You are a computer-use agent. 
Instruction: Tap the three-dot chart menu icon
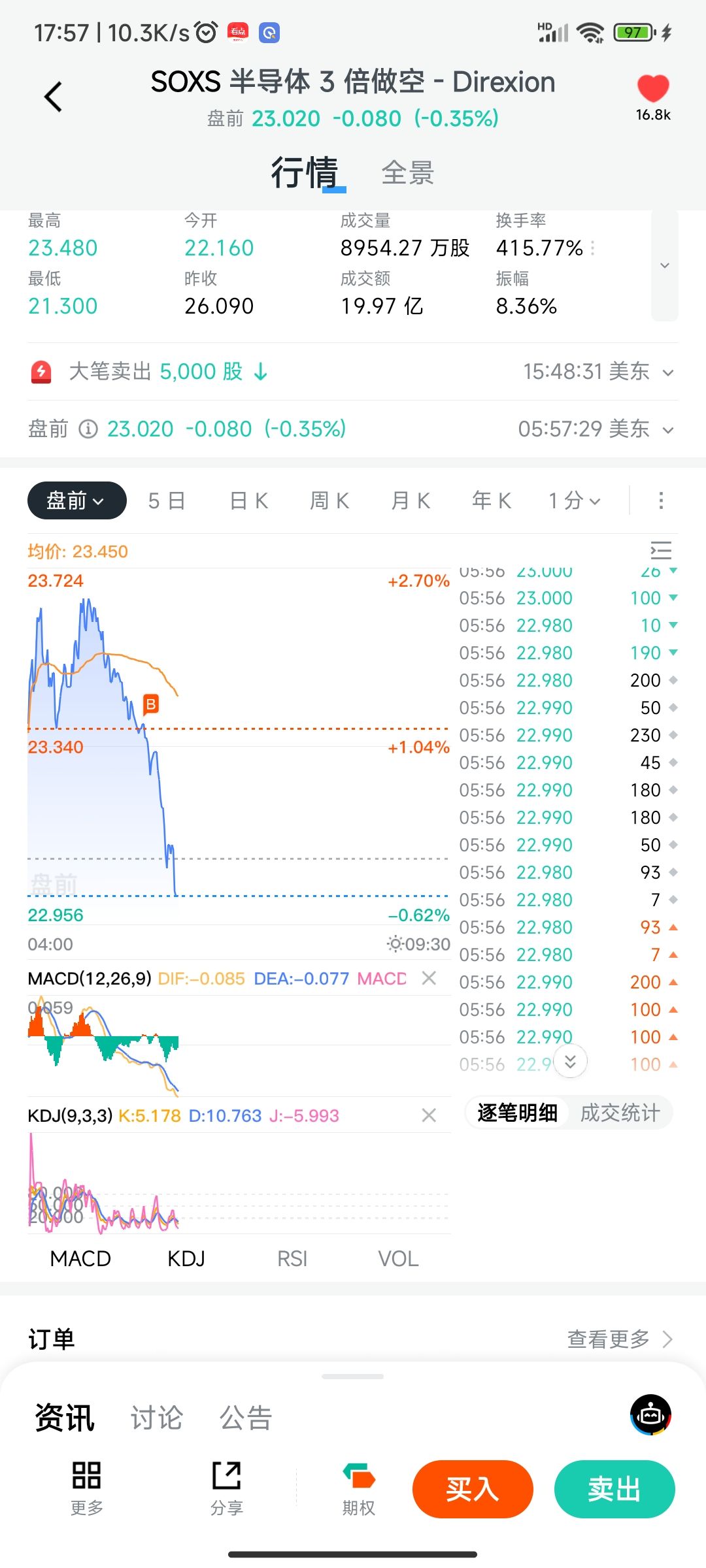[x=661, y=500]
